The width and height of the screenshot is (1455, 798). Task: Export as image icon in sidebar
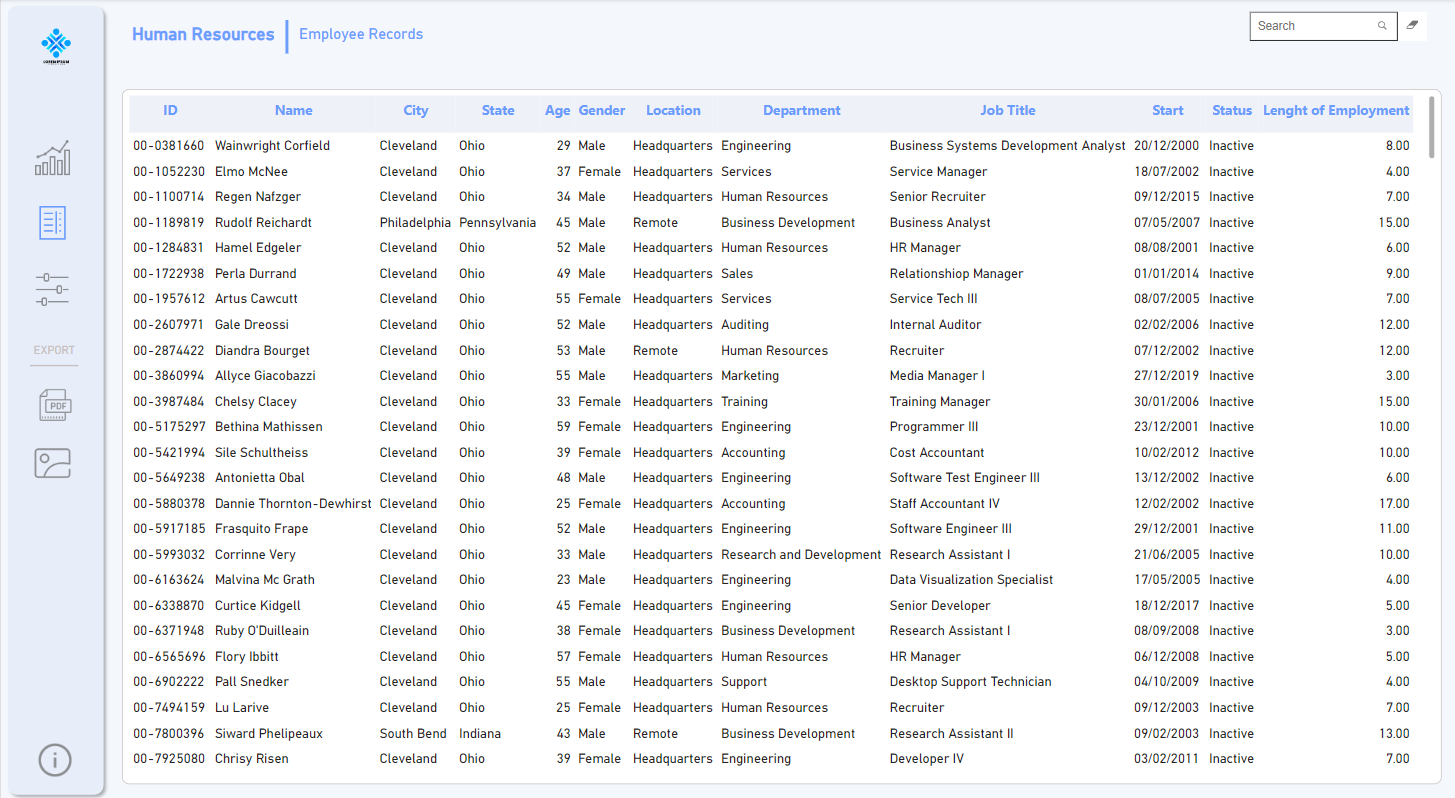(53, 463)
